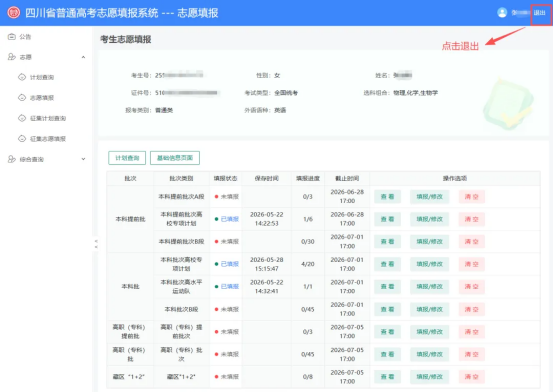Screen dimensions: 553x392
Task: View 本科批次高水平运动队 row
Action: point(387,287)
